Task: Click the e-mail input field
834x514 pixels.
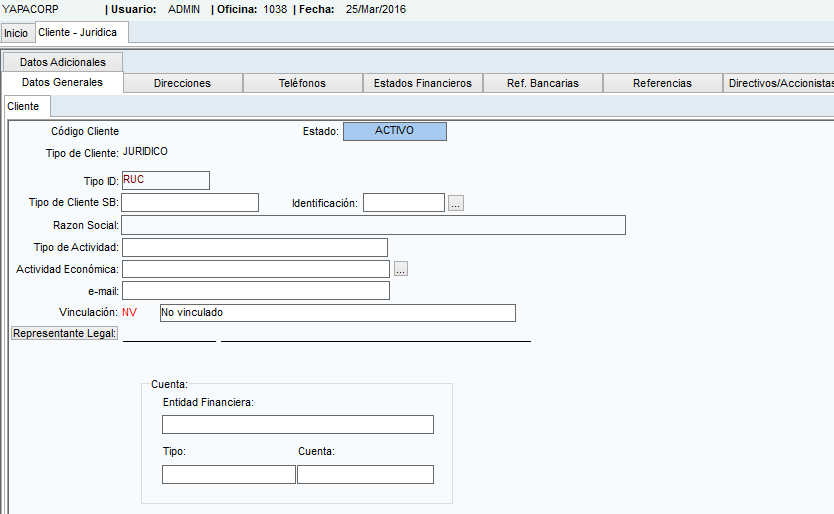Action: 256,291
